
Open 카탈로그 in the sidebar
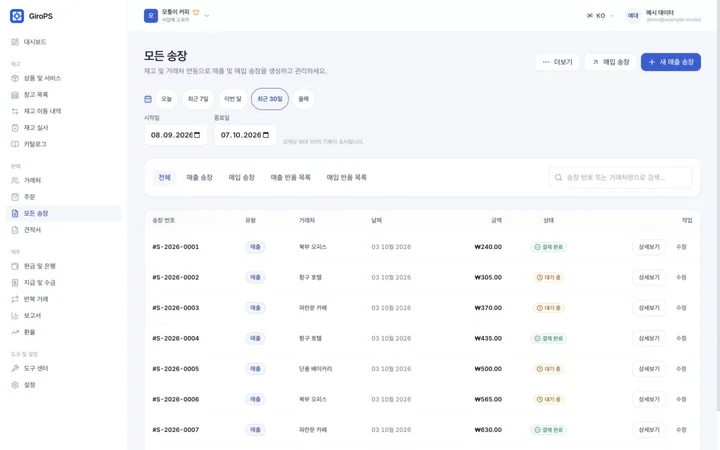pyautogui.click(x=64, y=144)
